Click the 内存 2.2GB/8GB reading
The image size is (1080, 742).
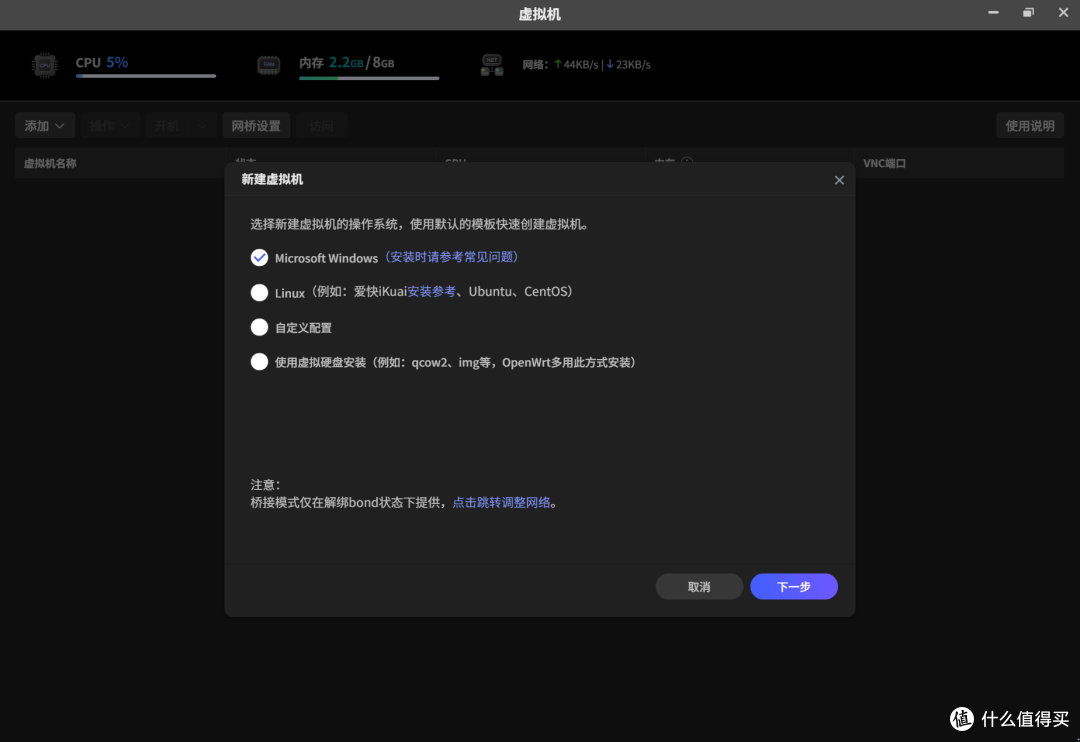click(346, 63)
